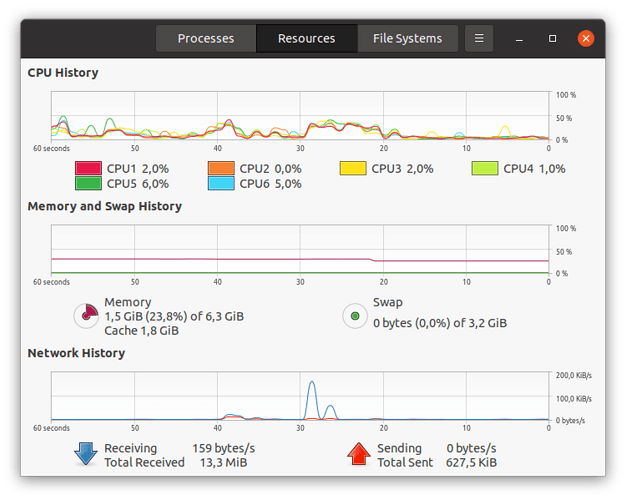The height and width of the screenshot is (500, 627).
Task: Click the Network History heading
Action: click(x=76, y=353)
